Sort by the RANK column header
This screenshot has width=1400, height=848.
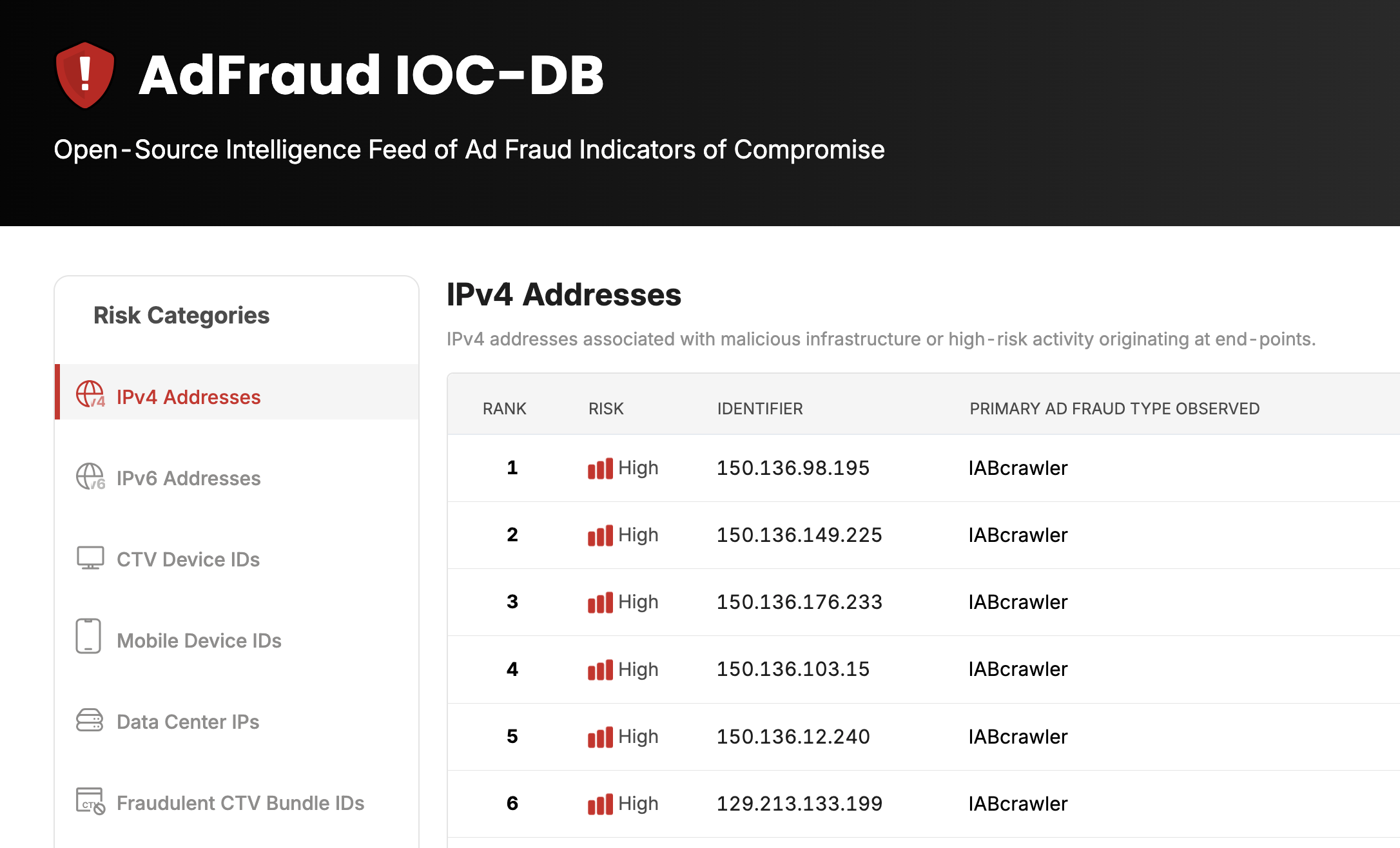[x=503, y=409]
